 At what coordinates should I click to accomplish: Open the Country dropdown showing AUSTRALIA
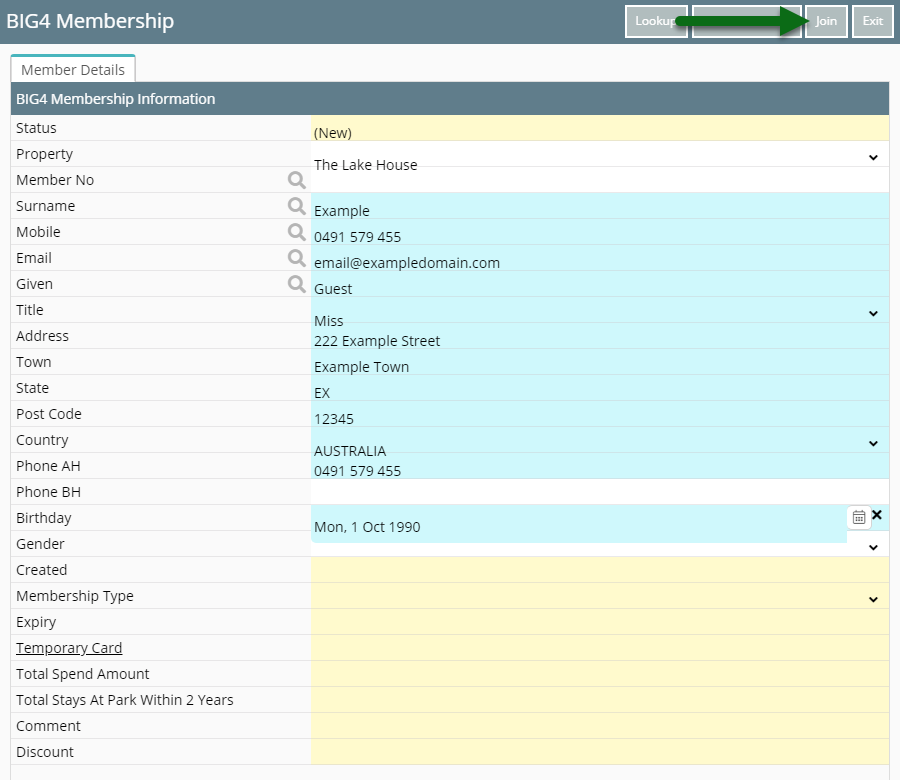[x=873, y=444]
